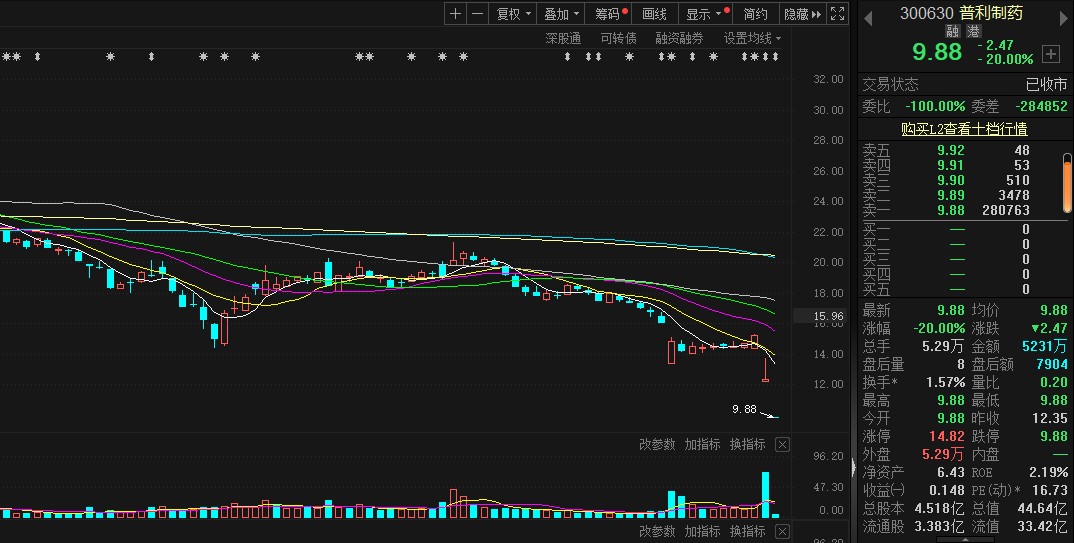Viewport: 1074px width, 543px height.
Task: Open the 设置均线 moving average settings dropdown
Action: (x=752, y=38)
